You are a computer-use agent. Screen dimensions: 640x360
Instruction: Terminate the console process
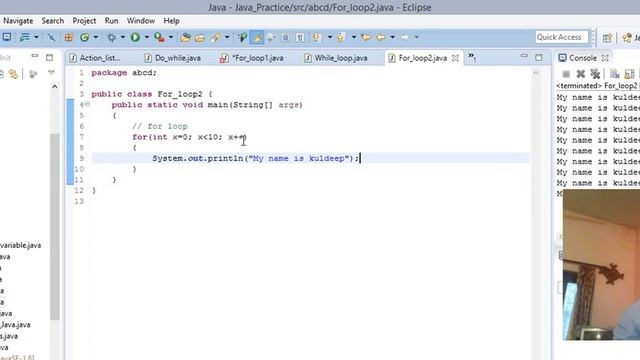click(x=566, y=74)
